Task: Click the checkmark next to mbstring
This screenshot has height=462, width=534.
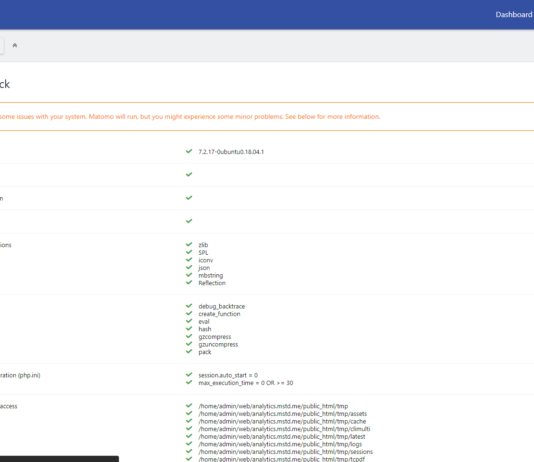Action: (189, 275)
